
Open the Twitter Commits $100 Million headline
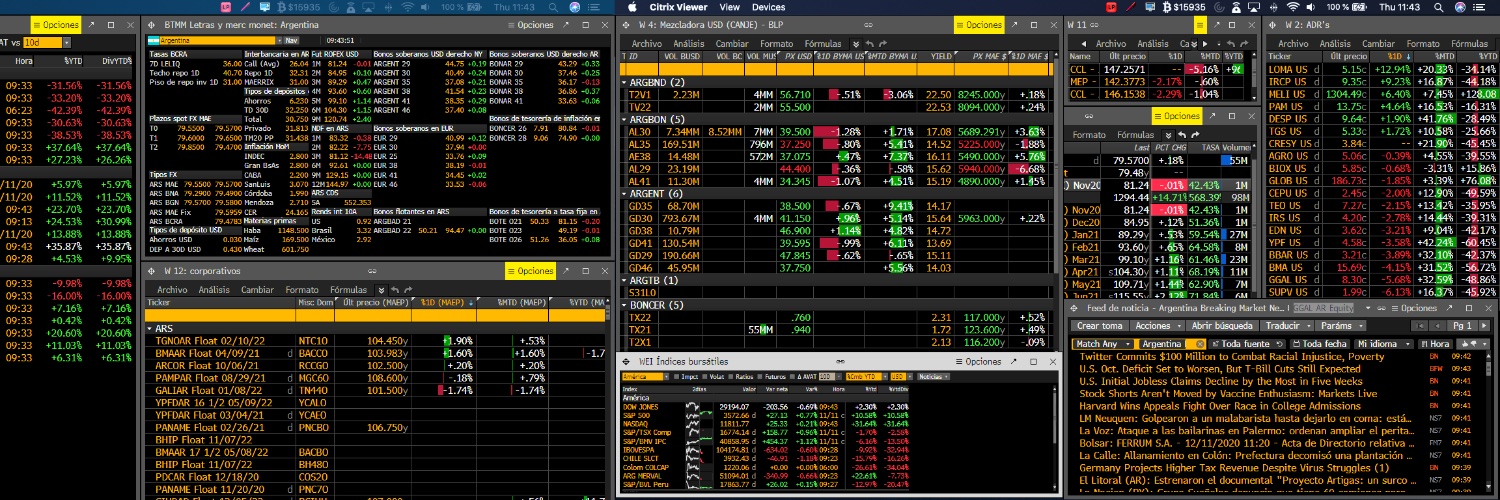point(1232,357)
